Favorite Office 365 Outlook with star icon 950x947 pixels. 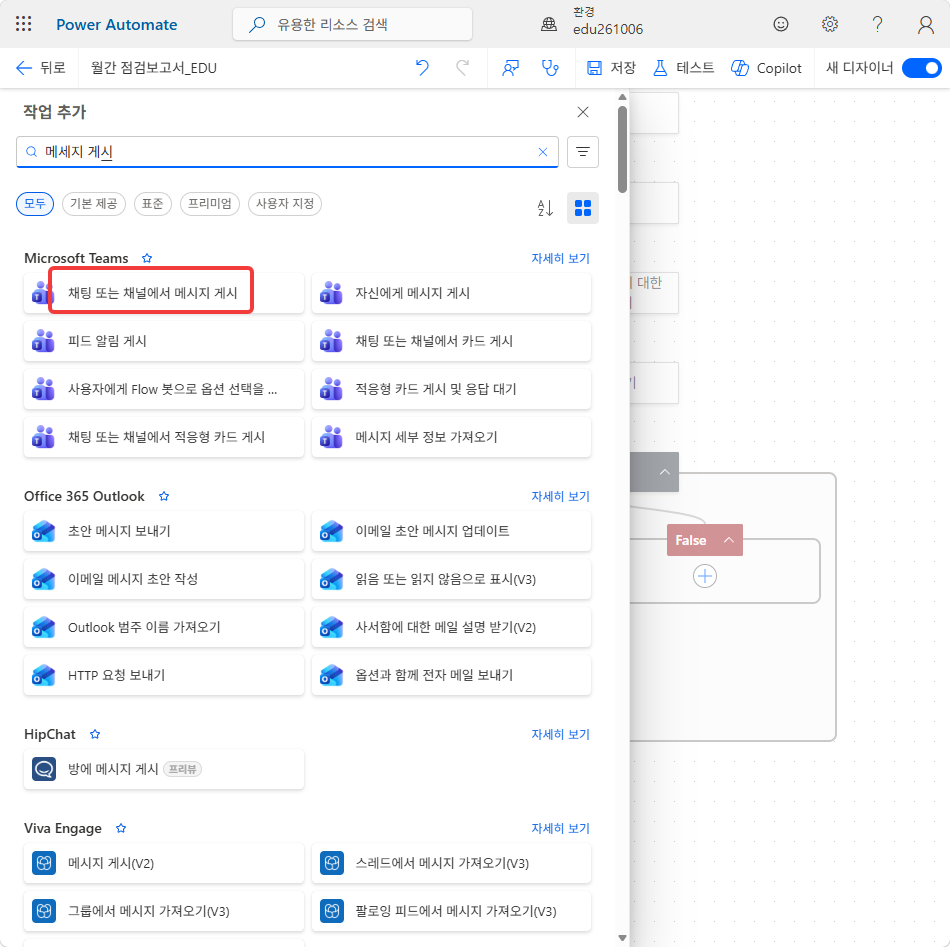pyautogui.click(x=164, y=496)
